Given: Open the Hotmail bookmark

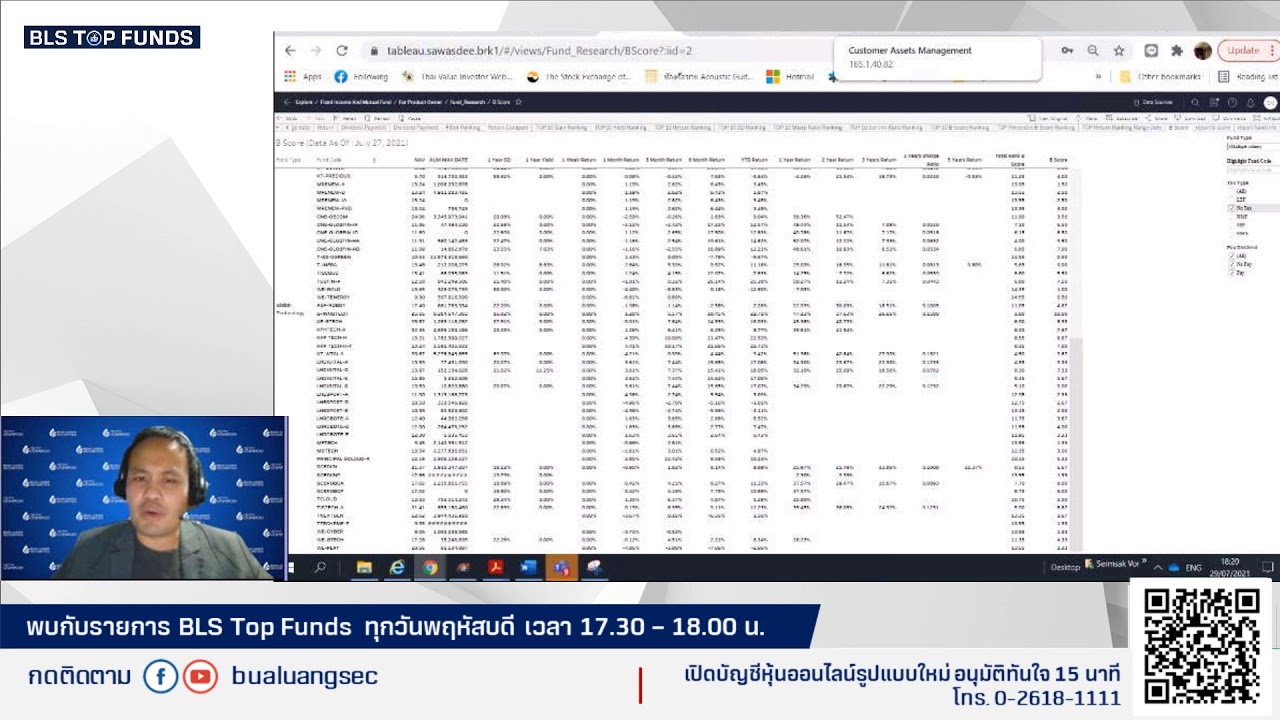Looking at the screenshot, I should point(791,76).
